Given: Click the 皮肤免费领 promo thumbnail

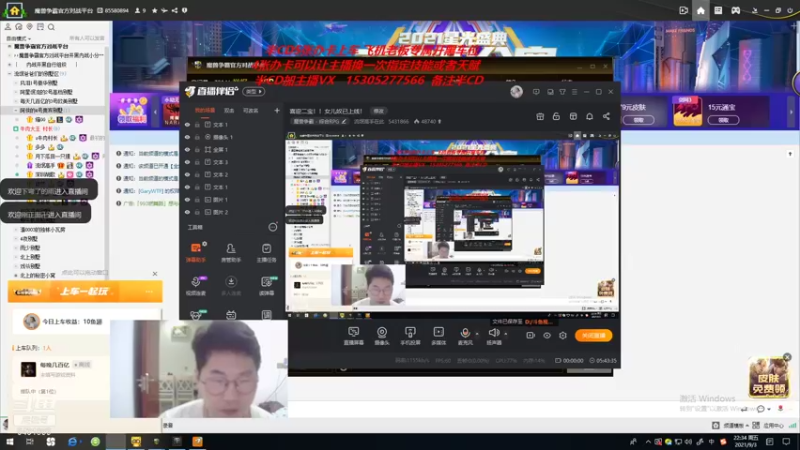Looking at the screenshot, I should pos(769,377).
